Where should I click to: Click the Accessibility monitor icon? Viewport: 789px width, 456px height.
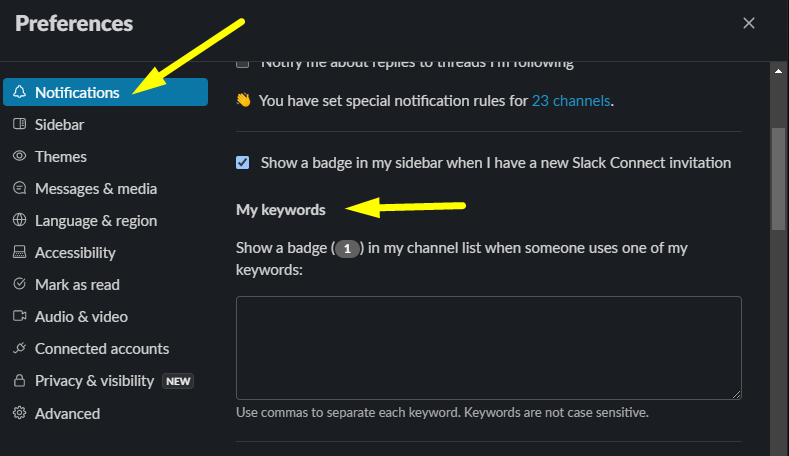click(19, 253)
